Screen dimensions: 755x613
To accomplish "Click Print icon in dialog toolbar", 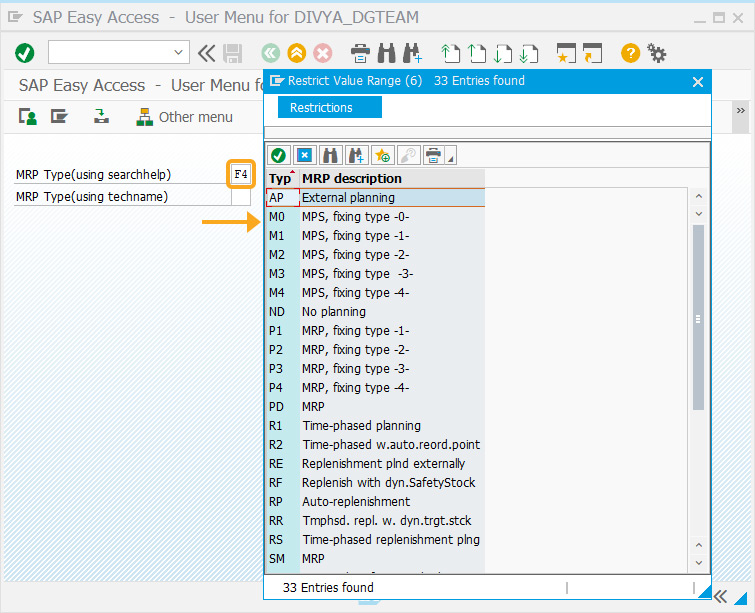I will pyautogui.click(x=433, y=156).
